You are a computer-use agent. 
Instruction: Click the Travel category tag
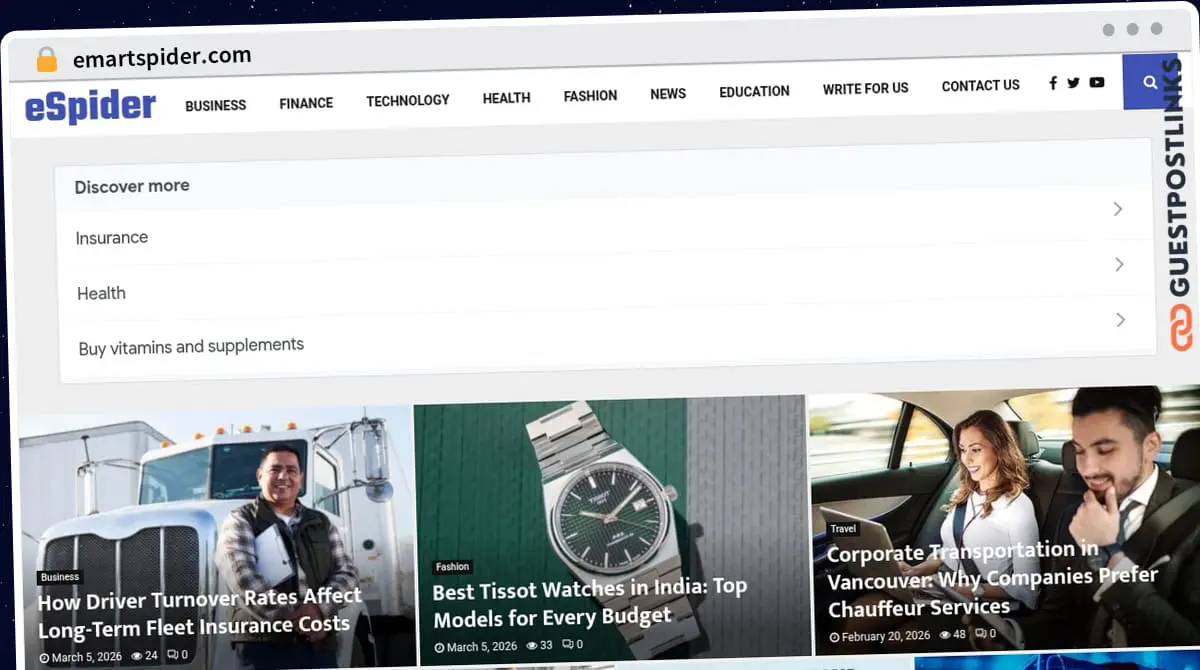click(843, 529)
